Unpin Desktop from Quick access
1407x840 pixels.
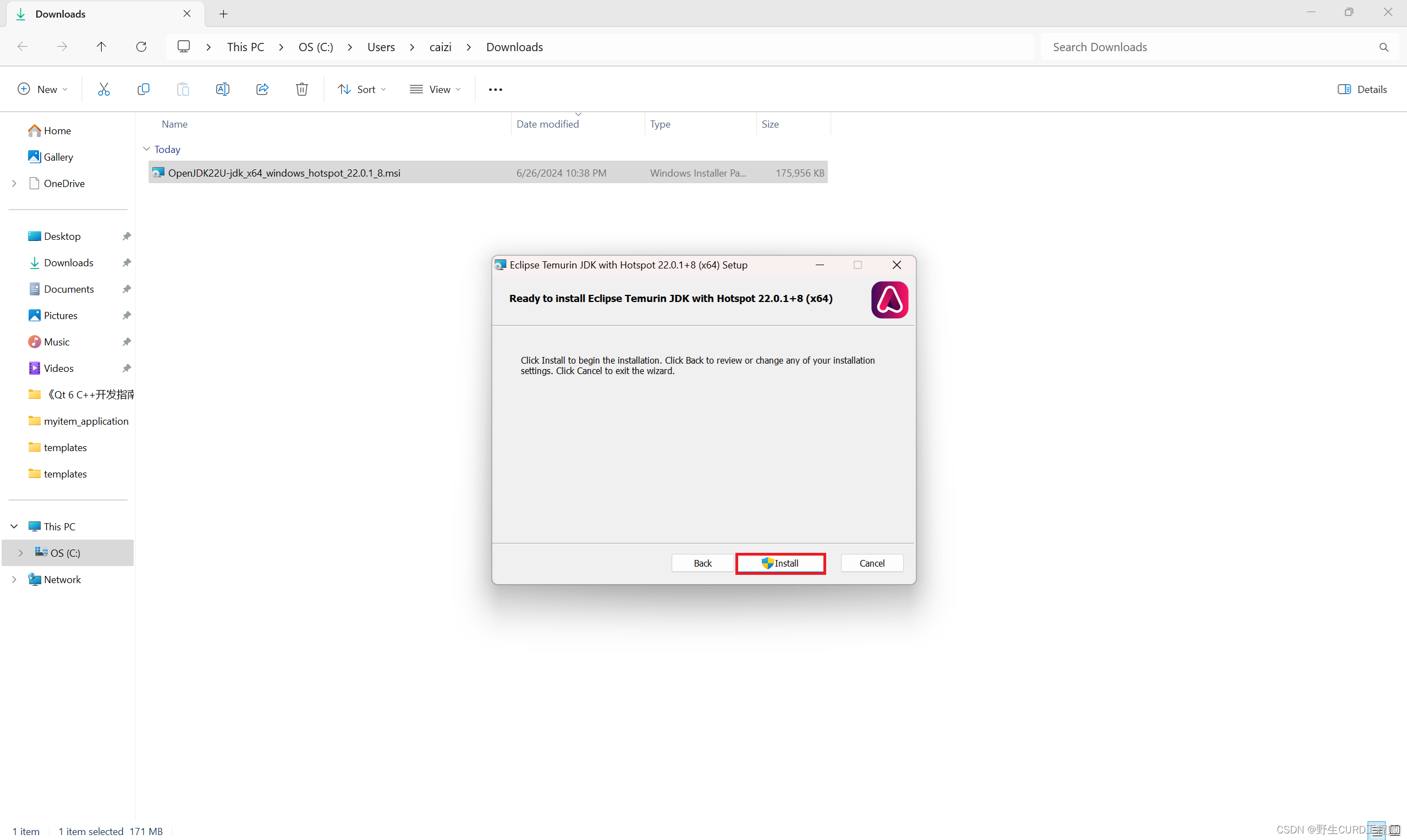click(x=127, y=236)
